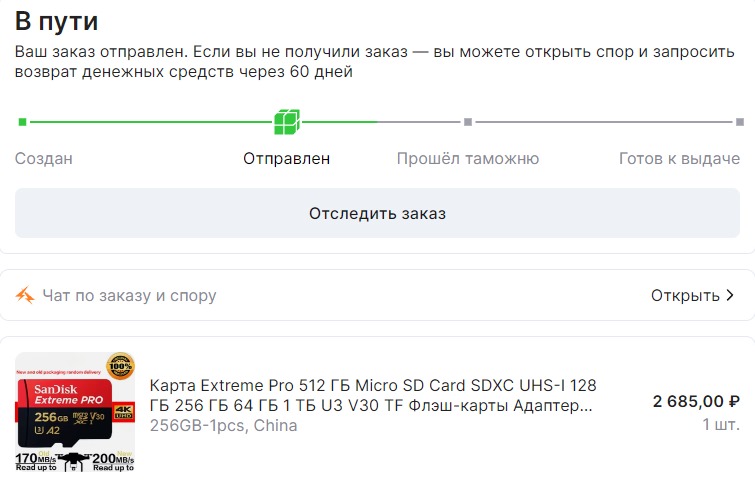Image resolution: width=755 pixels, height=481 pixels.
Task: Click the green Создан step marker
Action: (x=22, y=123)
